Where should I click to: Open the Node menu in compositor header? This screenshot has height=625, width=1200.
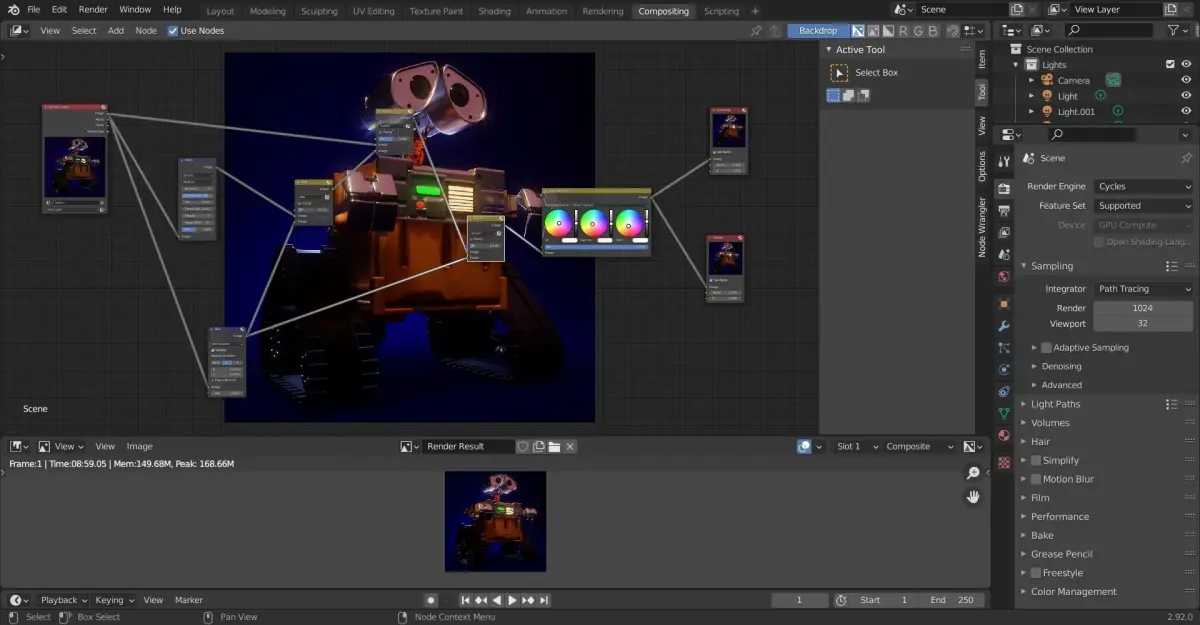[x=146, y=30]
